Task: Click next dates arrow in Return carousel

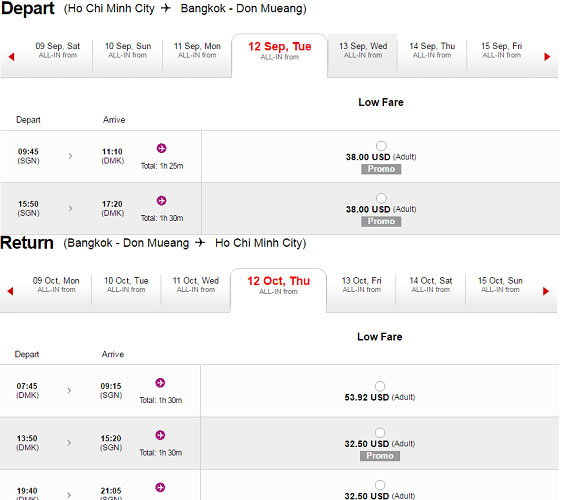Action: 546,291
